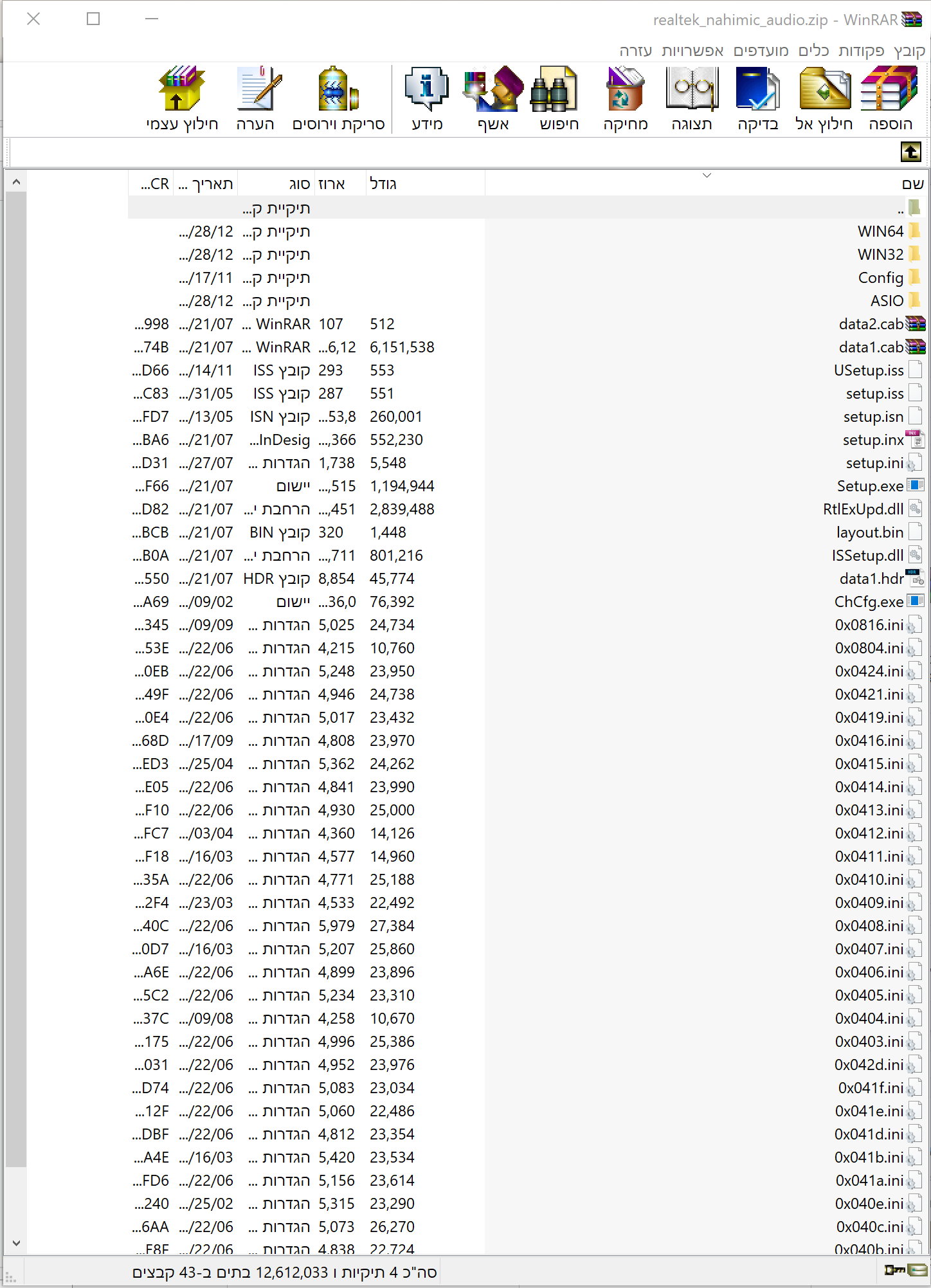Click the WinRAR title bar app icon
This screenshot has height=1288, width=931.
pos(912,19)
